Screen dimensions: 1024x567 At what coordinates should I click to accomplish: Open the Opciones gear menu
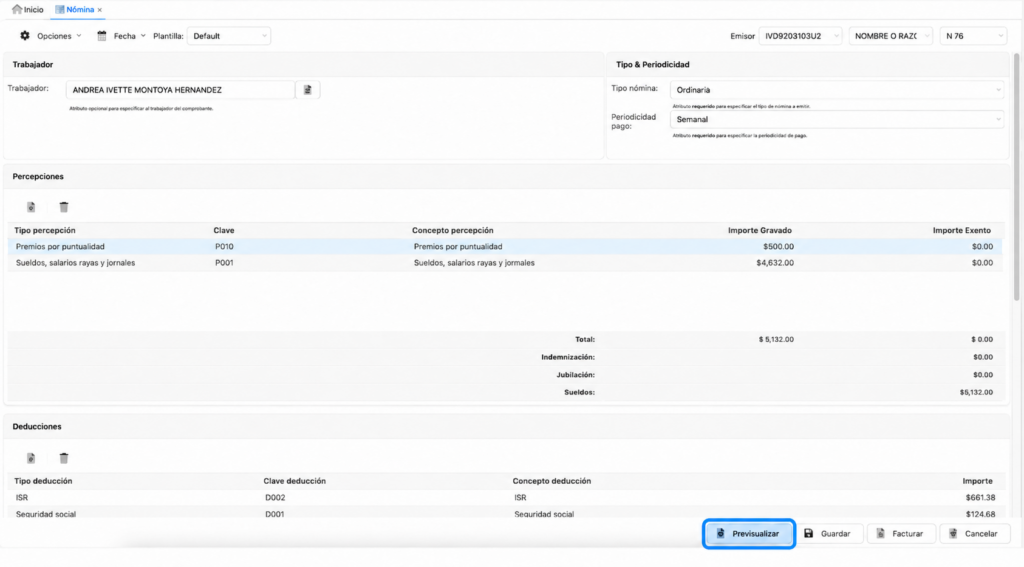(x=25, y=36)
